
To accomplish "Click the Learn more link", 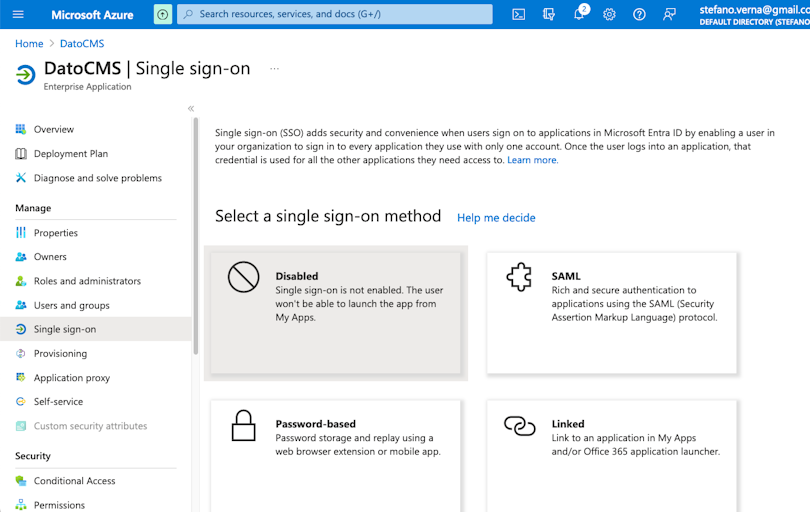I will tap(533, 160).
